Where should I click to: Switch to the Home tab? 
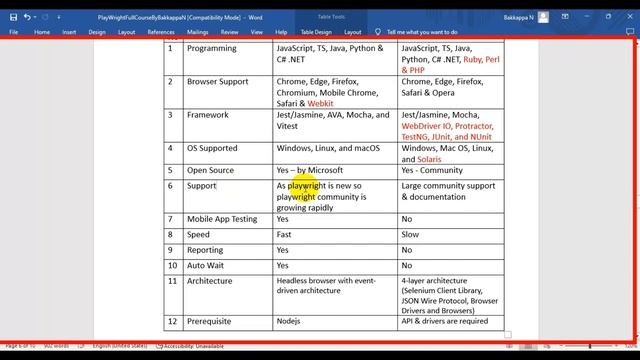(x=42, y=32)
